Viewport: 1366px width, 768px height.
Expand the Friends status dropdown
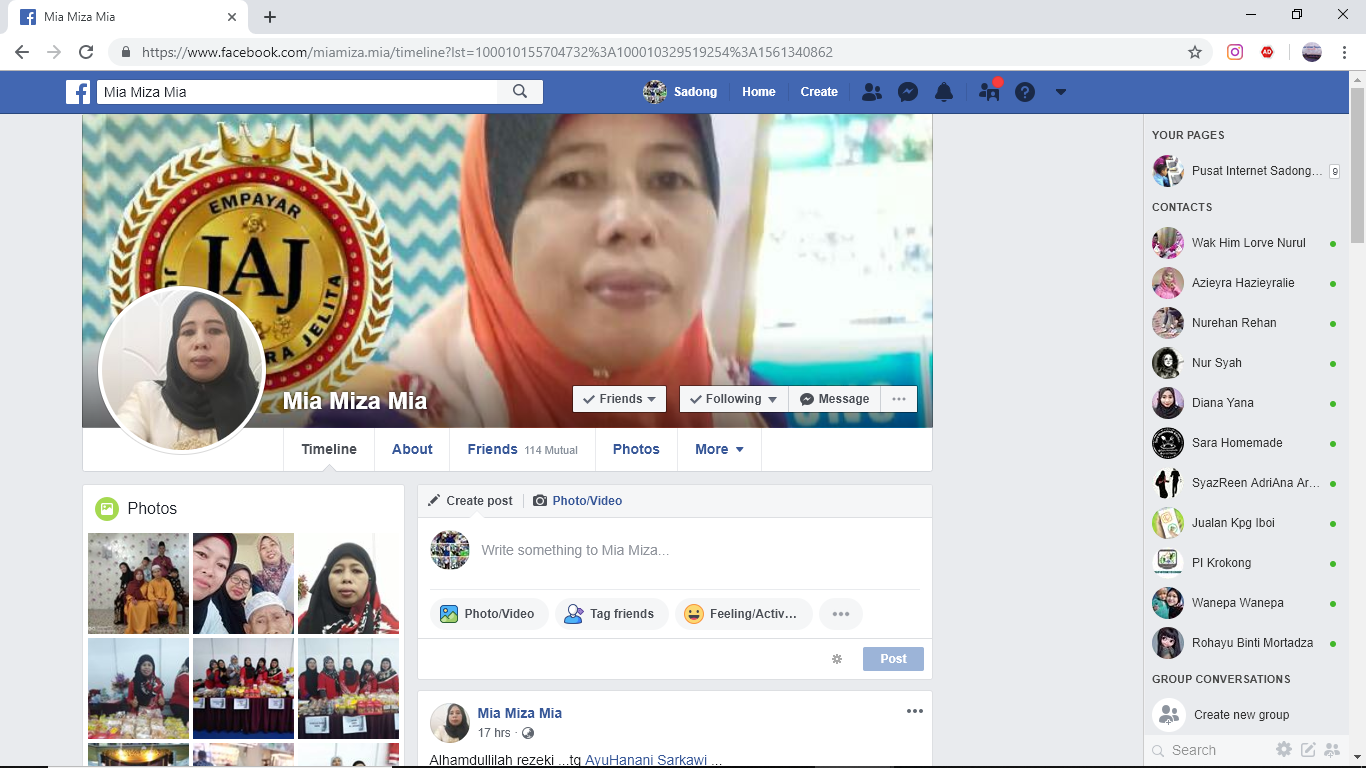coord(619,399)
